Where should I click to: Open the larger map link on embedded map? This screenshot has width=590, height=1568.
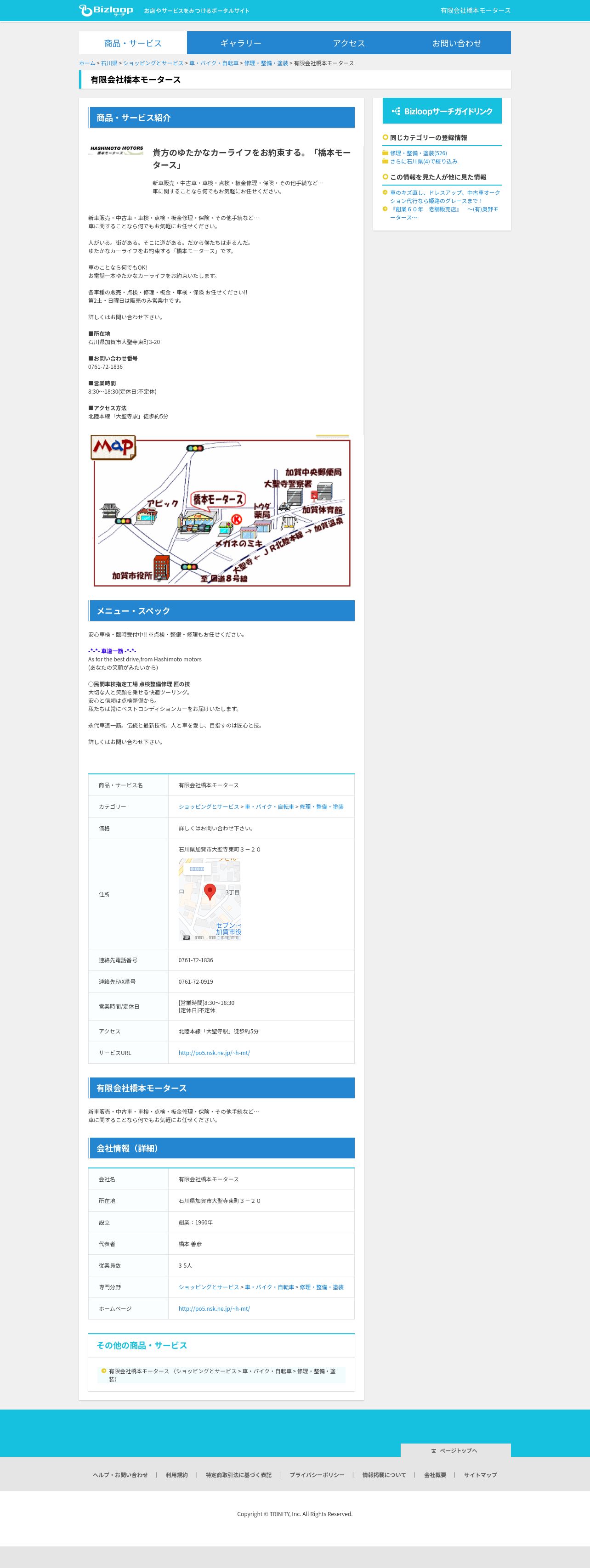tap(197, 869)
